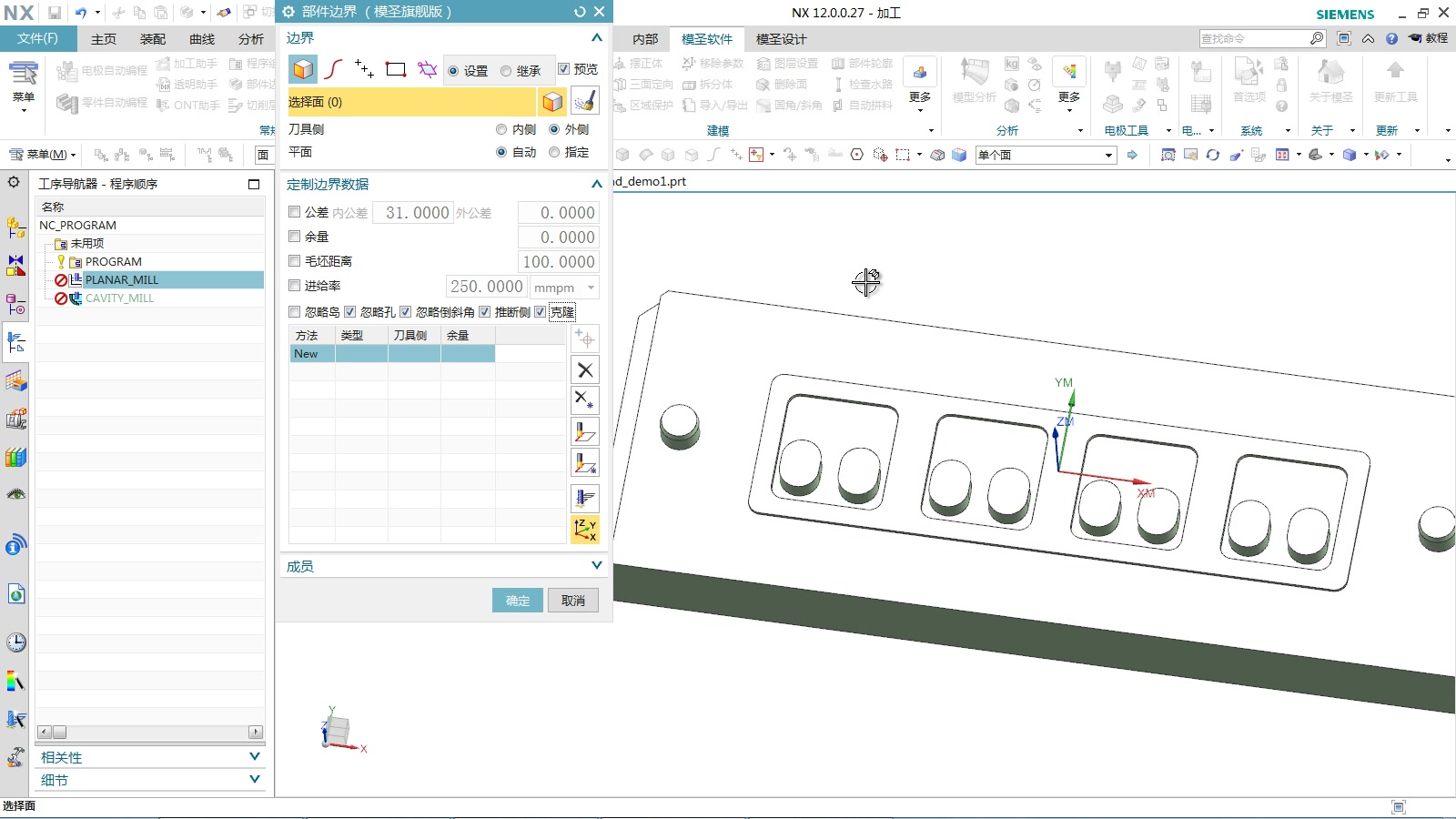Expand the 细节 panel

(255, 779)
